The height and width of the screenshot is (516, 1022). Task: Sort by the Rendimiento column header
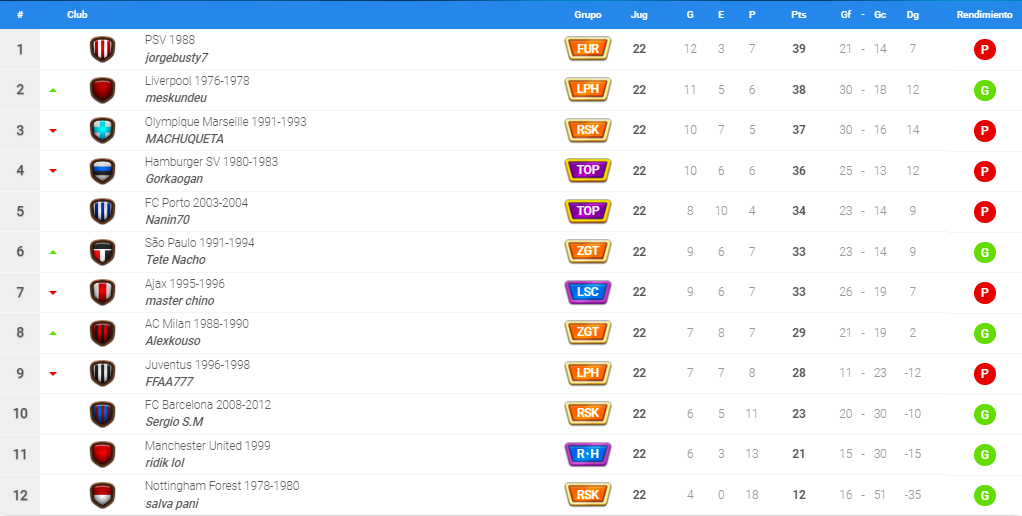coord(984,14)
